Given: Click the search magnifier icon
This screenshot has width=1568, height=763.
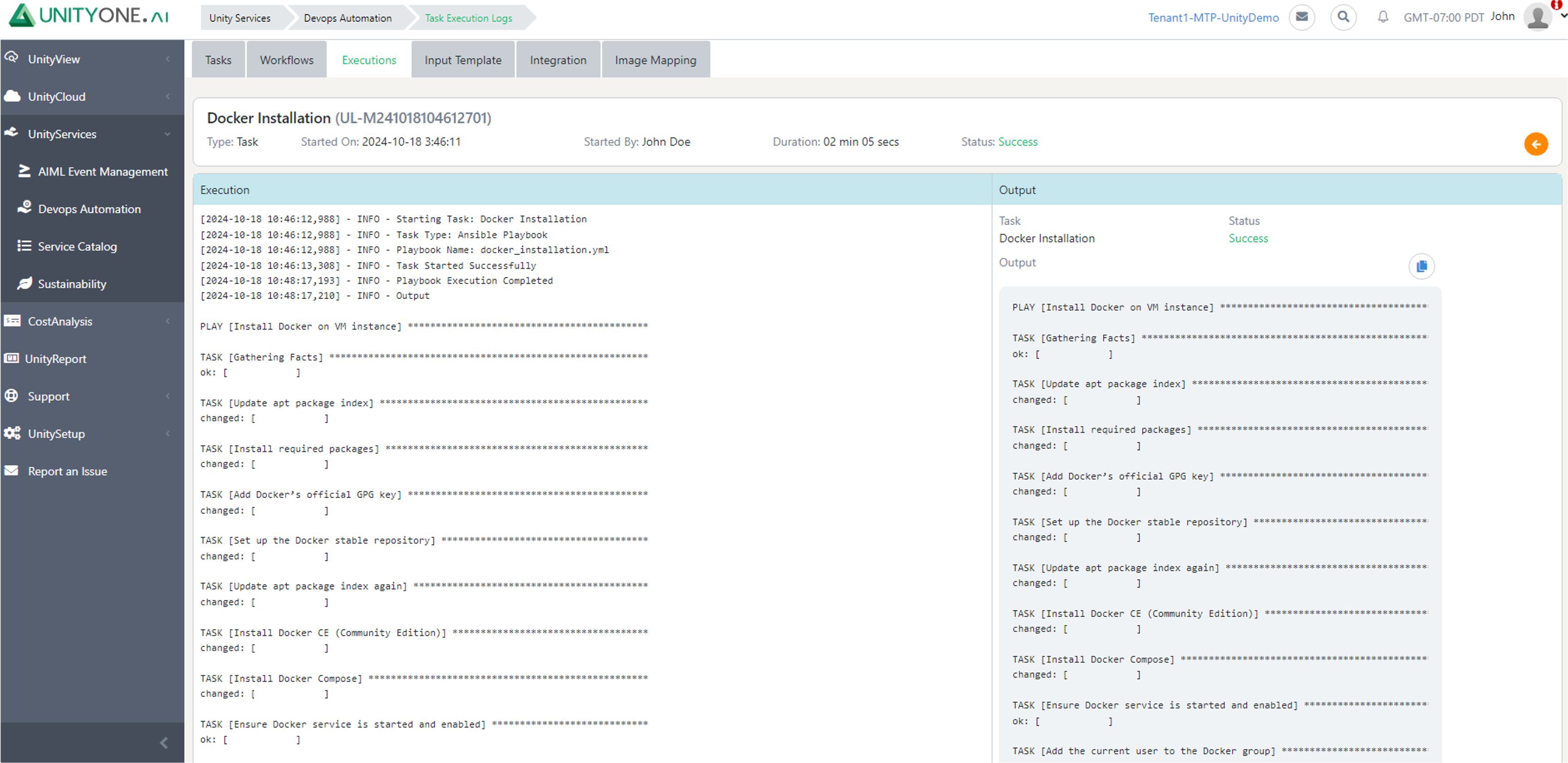Looking at the screenshot, I should [x=1343, y=17].
